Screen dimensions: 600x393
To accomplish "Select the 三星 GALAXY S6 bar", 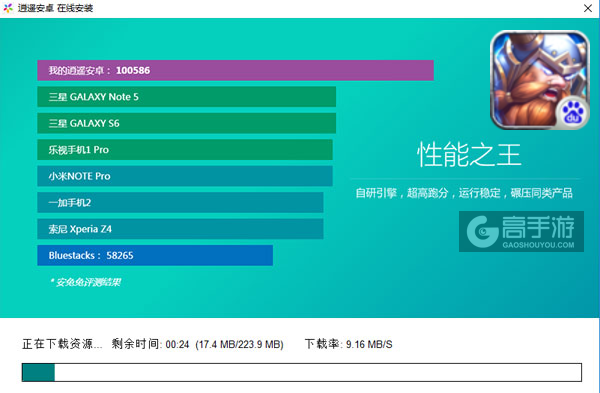I will point(186,123).
